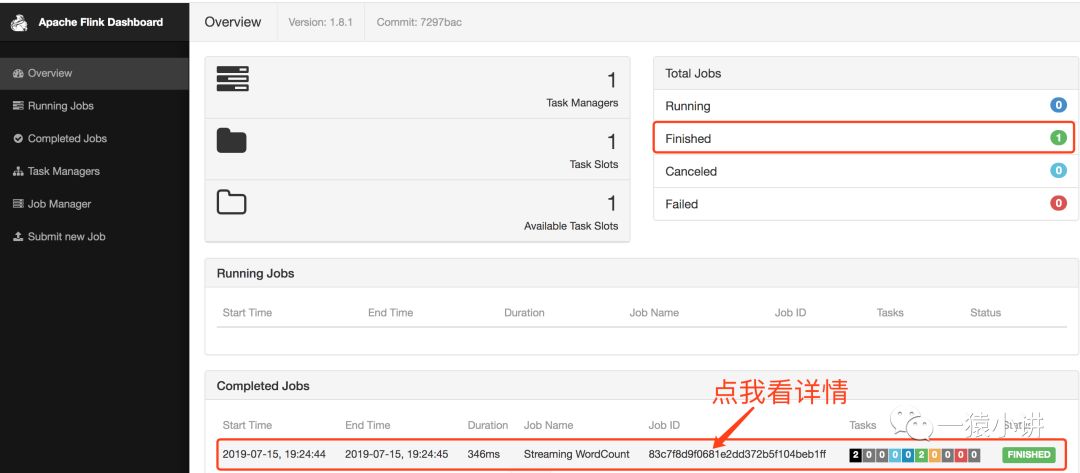Click the Finished row in Total Jobs
The width and height of the screenshot is (1080, 473).
tap(864, 138)
